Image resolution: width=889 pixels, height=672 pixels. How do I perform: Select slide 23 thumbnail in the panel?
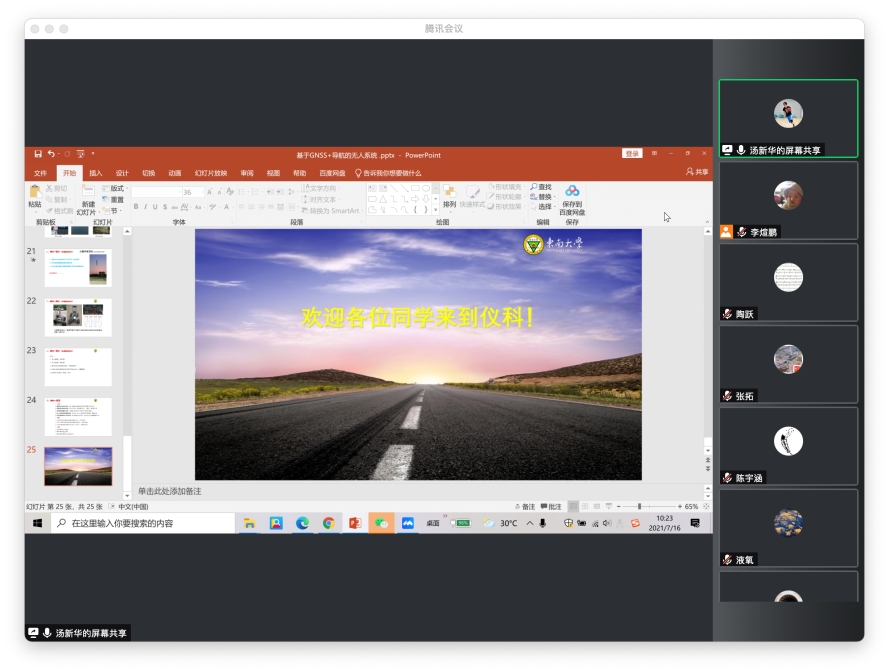pos(78,367)
